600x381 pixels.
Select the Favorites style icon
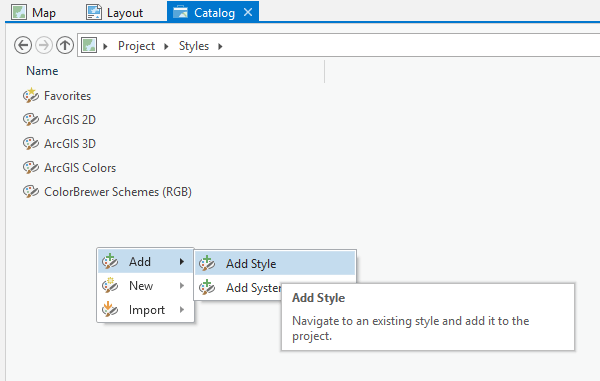(x=31, y=95)
